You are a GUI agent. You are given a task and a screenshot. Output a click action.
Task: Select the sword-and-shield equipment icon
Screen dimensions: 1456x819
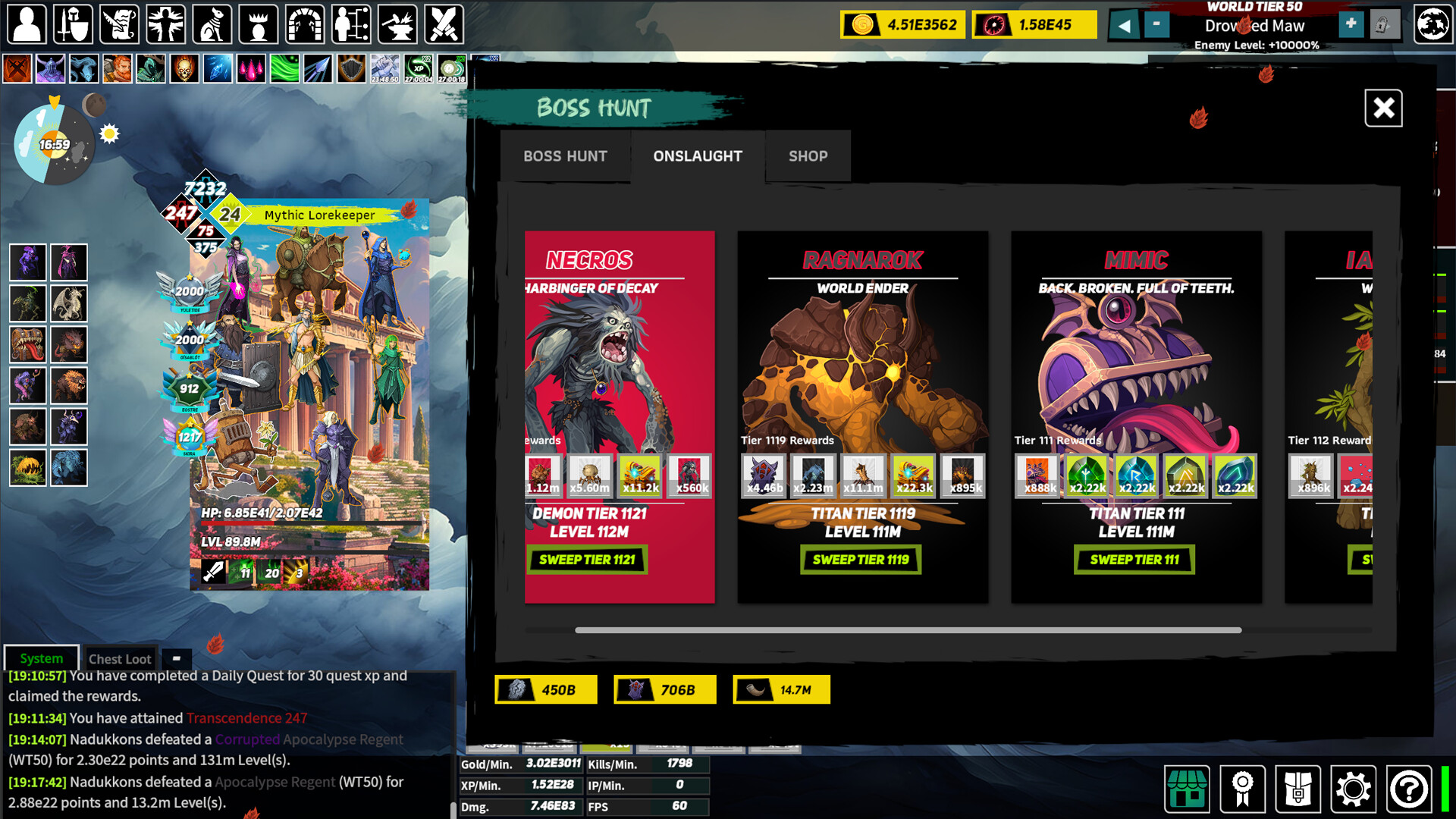click(x=71, y=24)
